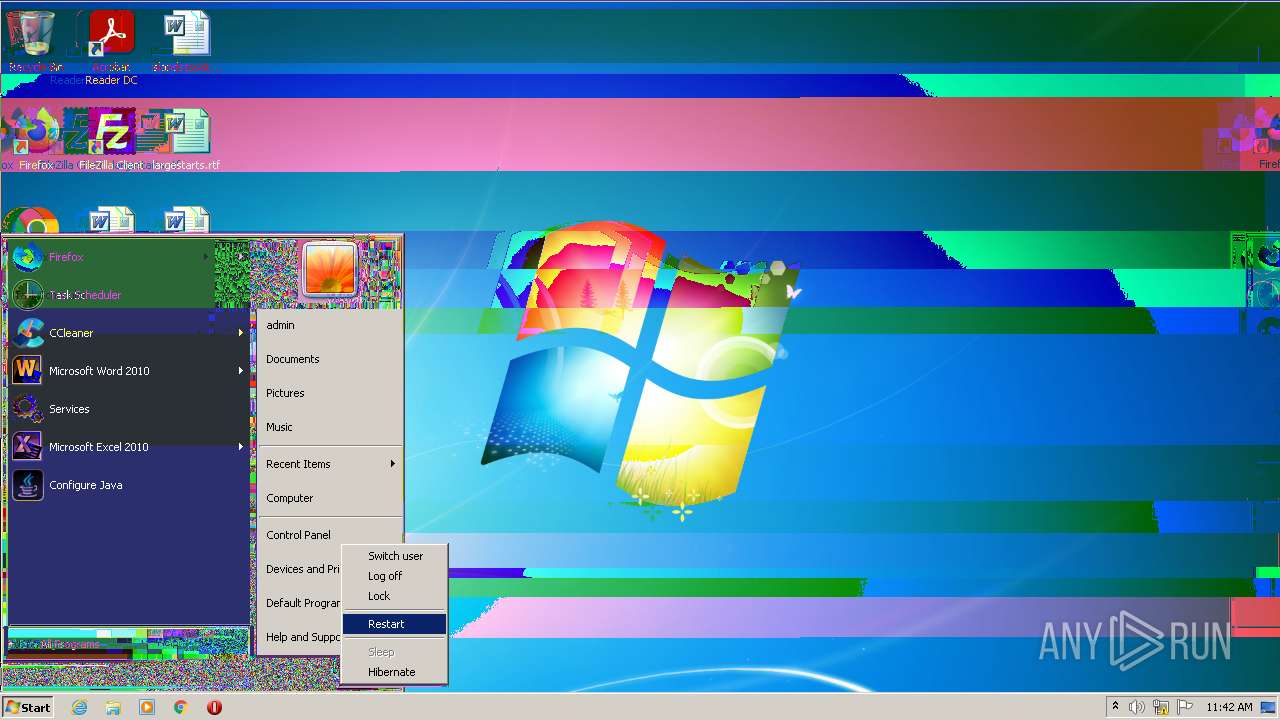This screenshot has height=720, width=1280.
Task: Choose Restart in power menu
Action: coord(394,624)
